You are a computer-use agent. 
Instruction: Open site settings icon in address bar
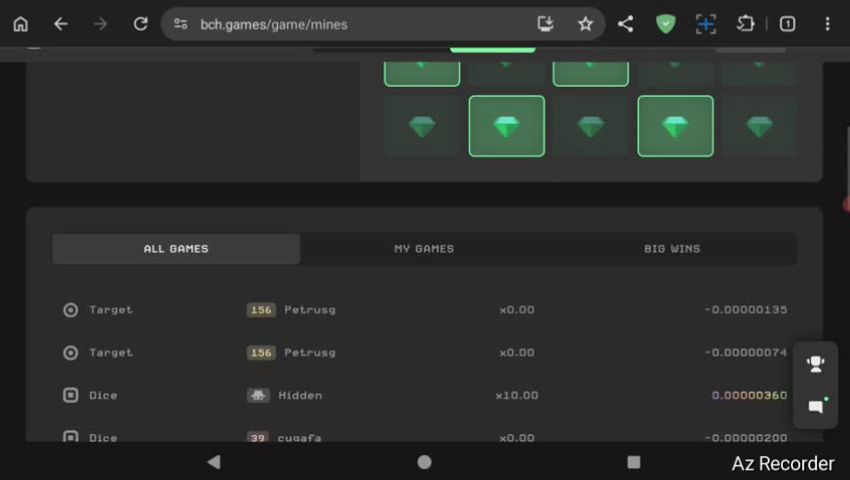click(181, 24)
